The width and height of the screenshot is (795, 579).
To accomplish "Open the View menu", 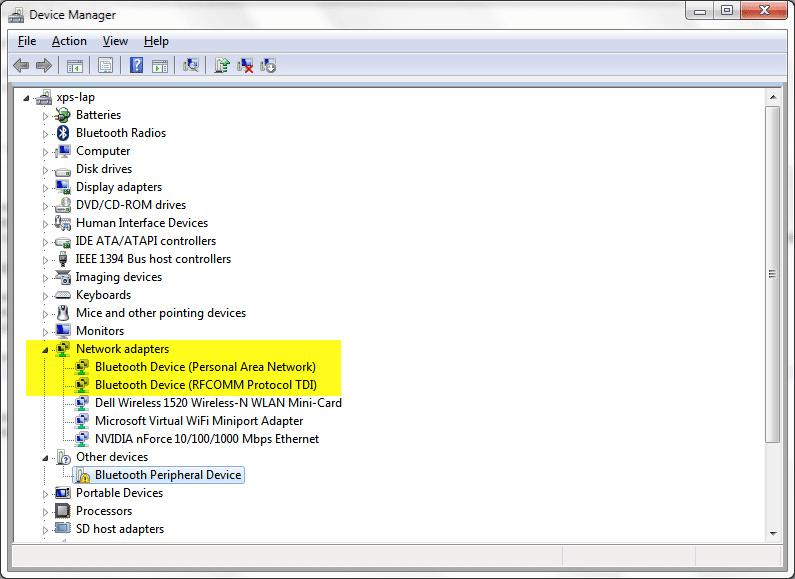I will click(115, 41).
